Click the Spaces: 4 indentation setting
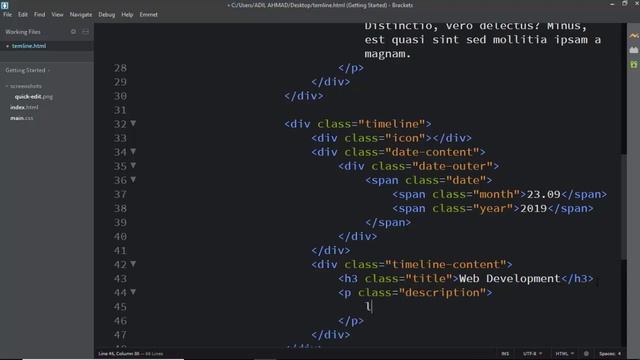Image resolution: width=640 pixels, height=360 pixels. [610, 353]
